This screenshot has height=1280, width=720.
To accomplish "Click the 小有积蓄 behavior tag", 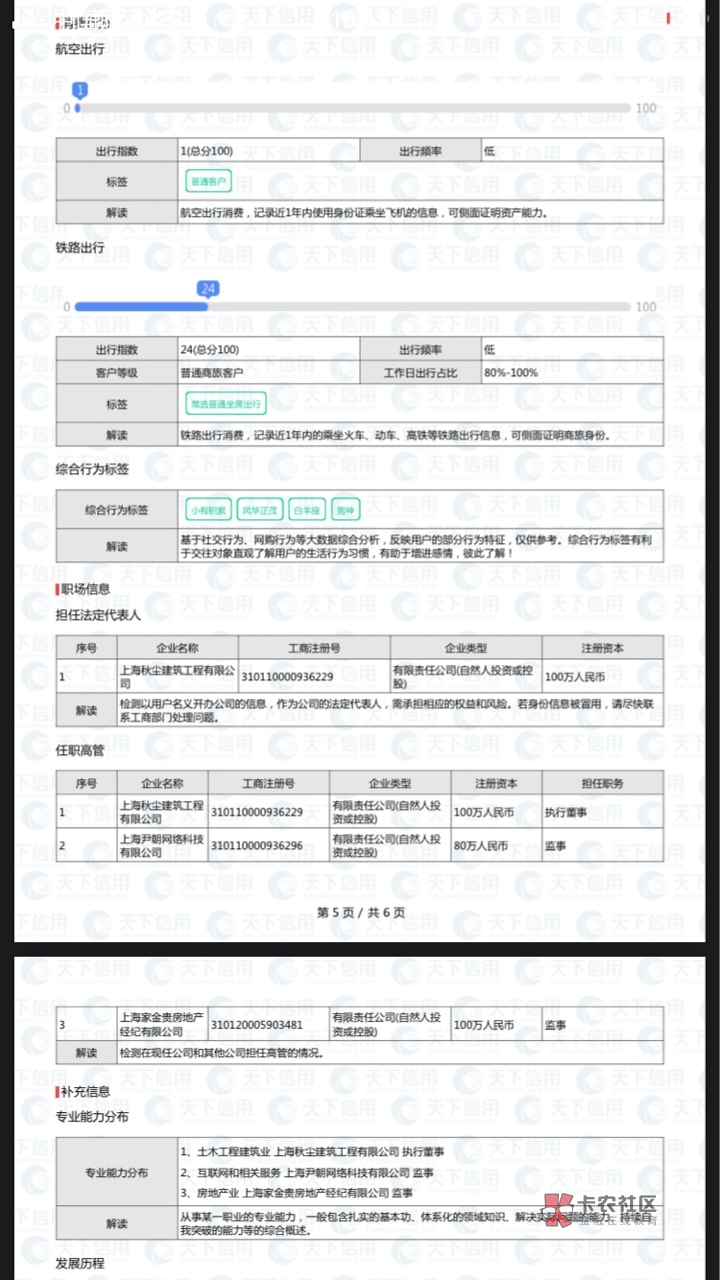I will (207, 509).
